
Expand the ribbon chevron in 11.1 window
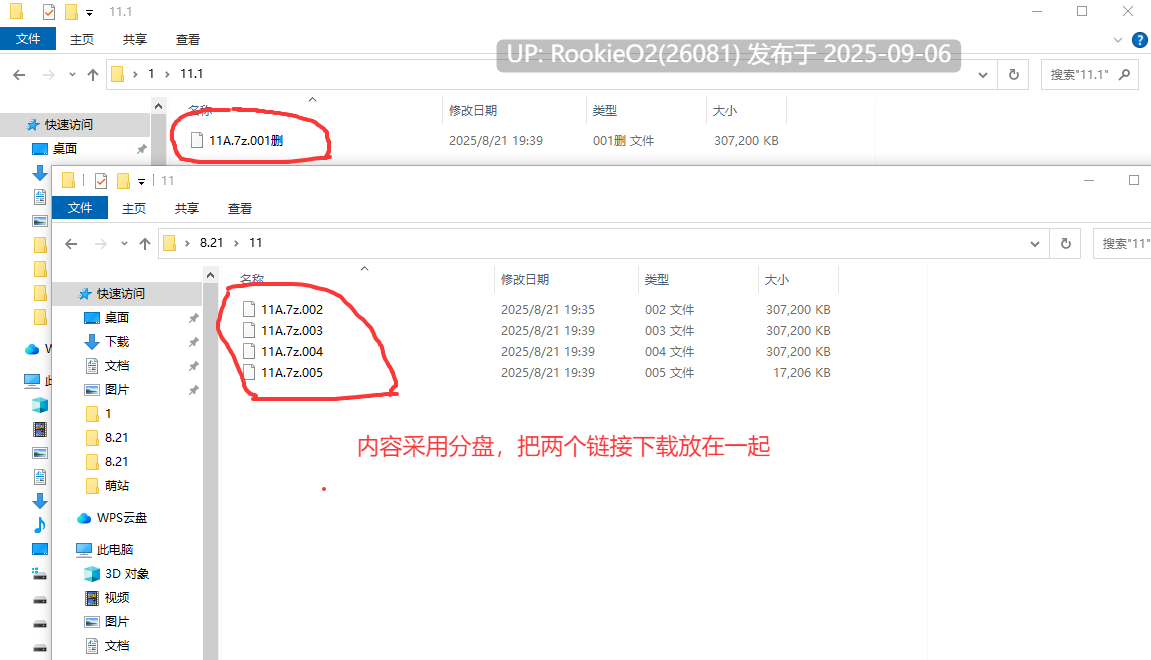(1118, 40)
